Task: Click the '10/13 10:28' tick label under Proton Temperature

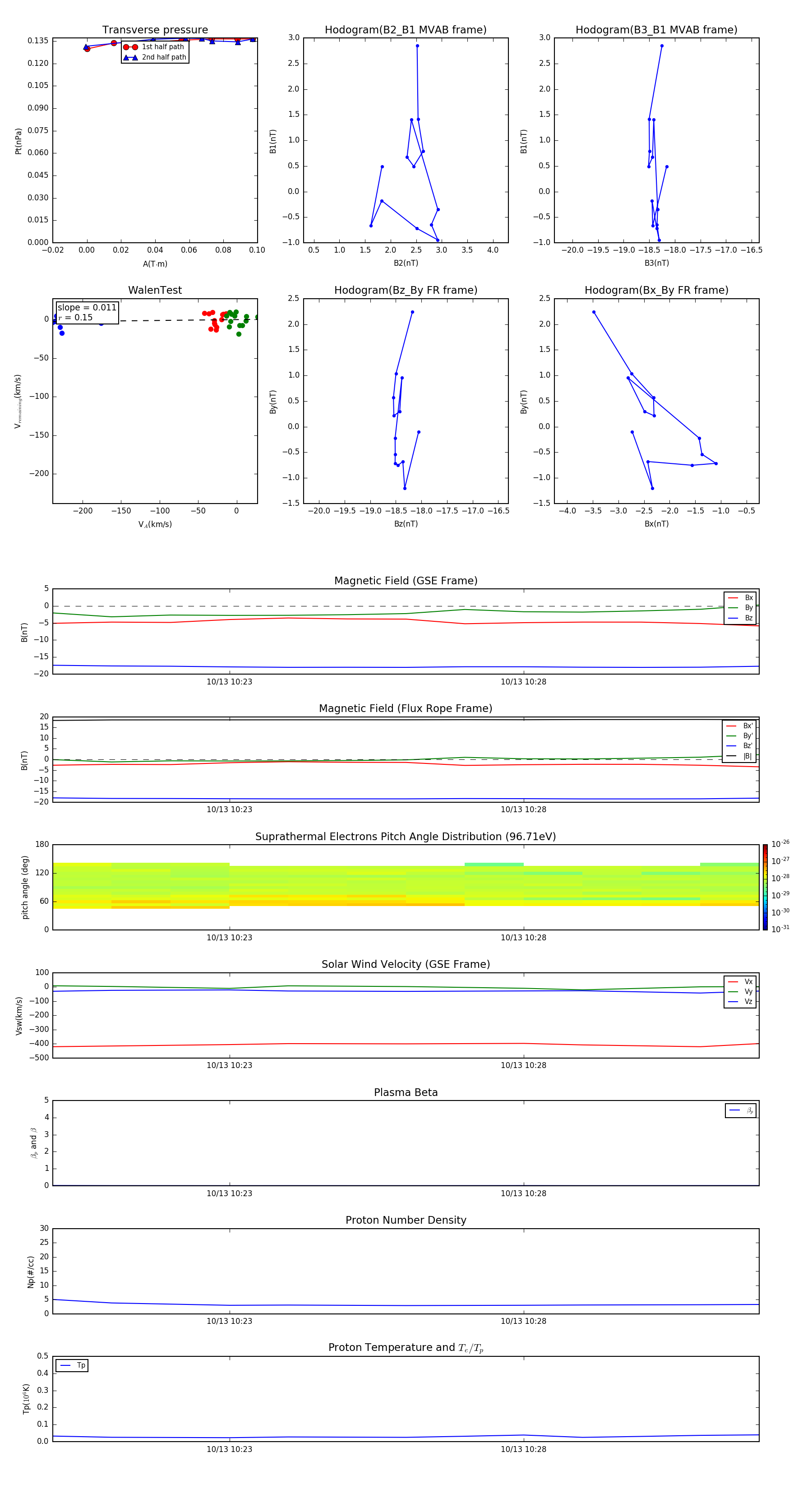Action: (524, 1449)
